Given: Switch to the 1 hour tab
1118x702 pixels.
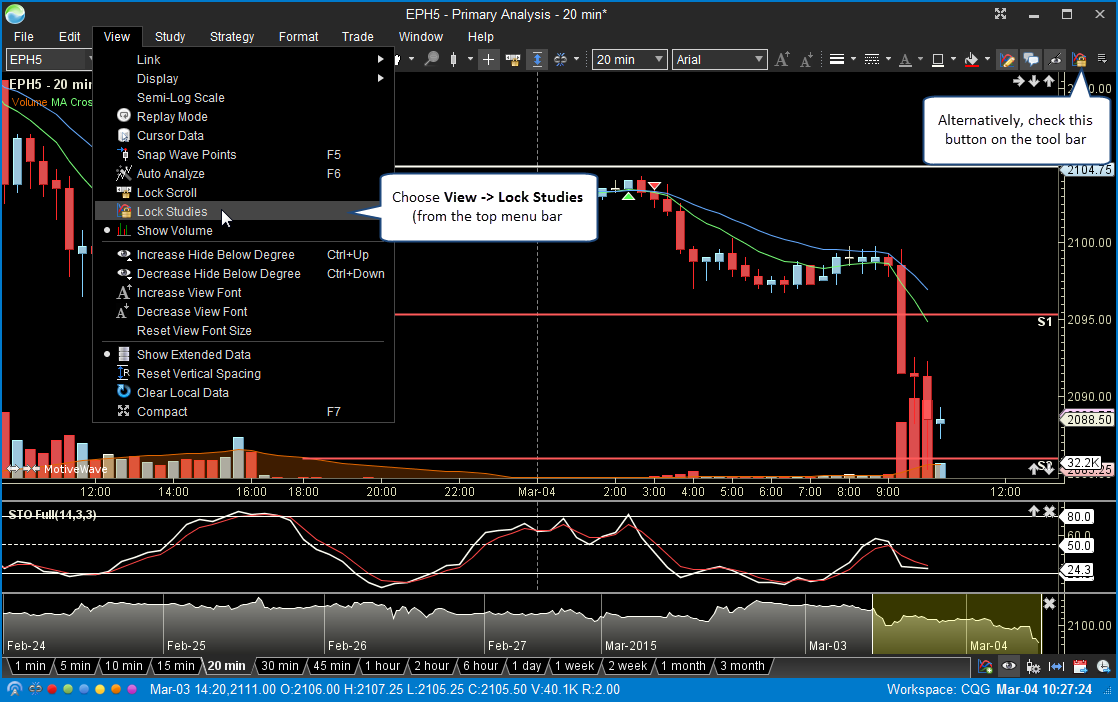Looking at the screenshot, I should click(382, 666).
